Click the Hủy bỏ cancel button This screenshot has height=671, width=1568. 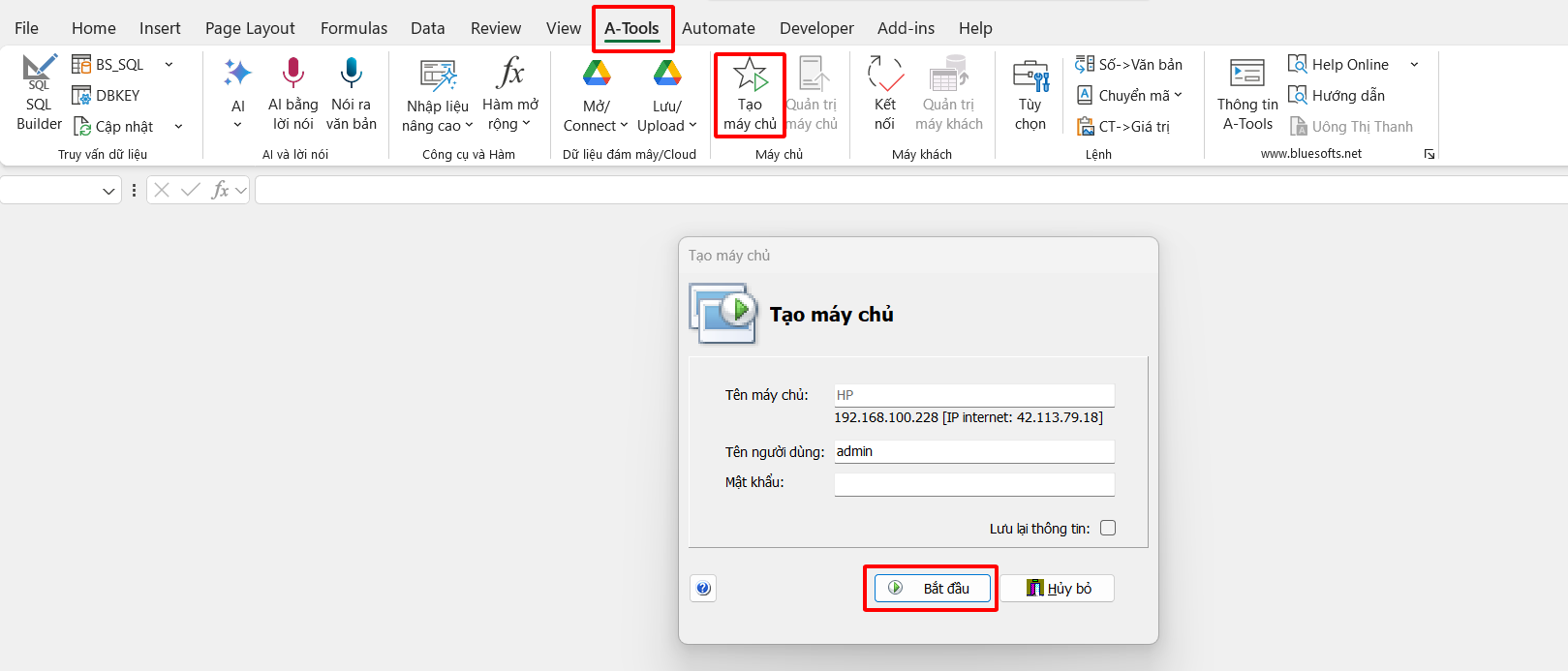1058,588
